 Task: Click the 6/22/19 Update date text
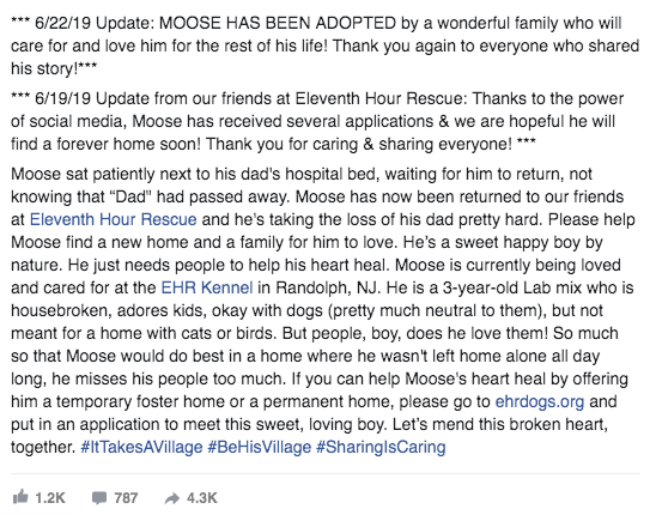coord(95,23)
